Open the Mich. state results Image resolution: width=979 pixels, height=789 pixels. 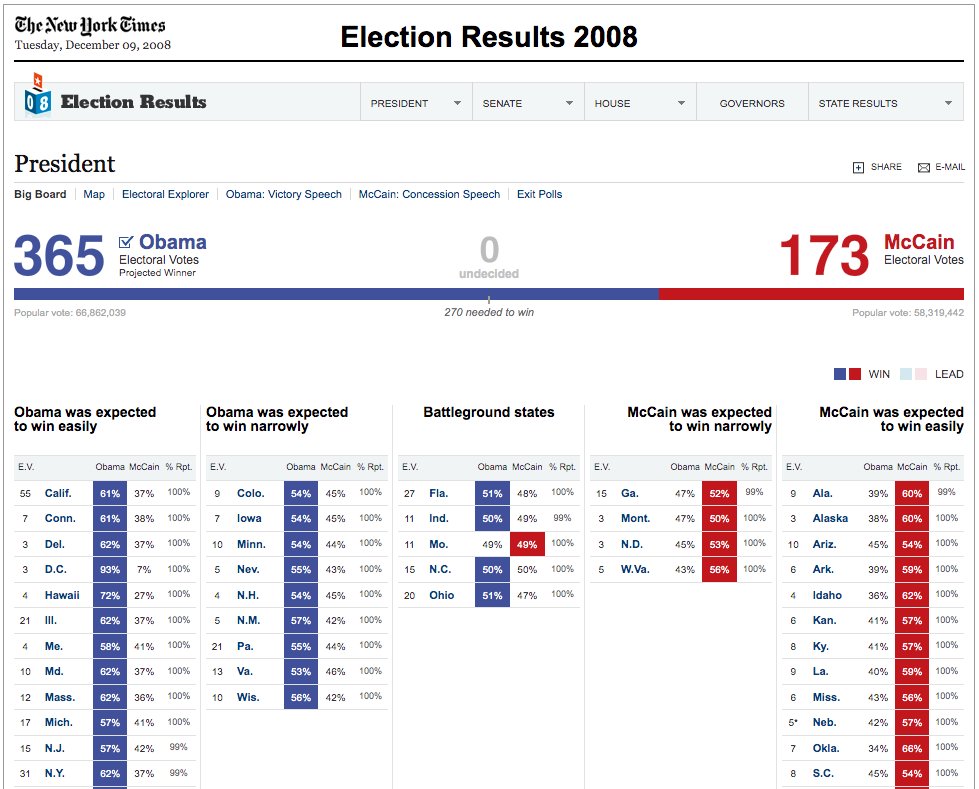59,722
